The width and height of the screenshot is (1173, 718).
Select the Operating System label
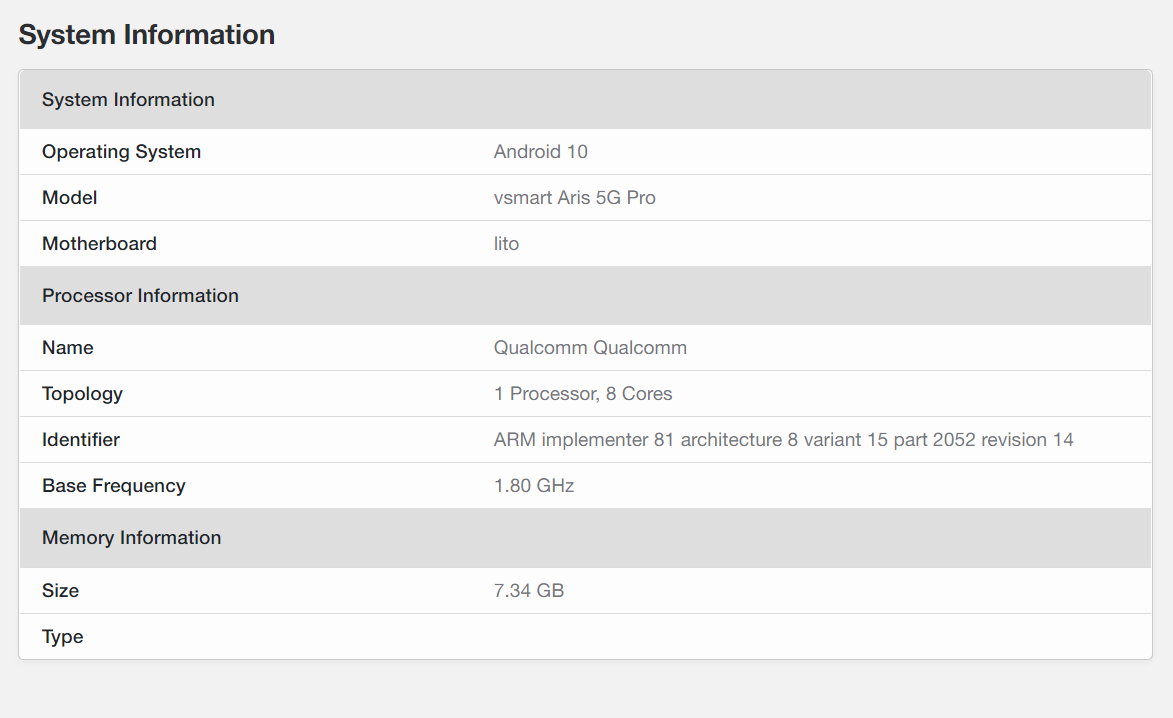pos(121,152)
